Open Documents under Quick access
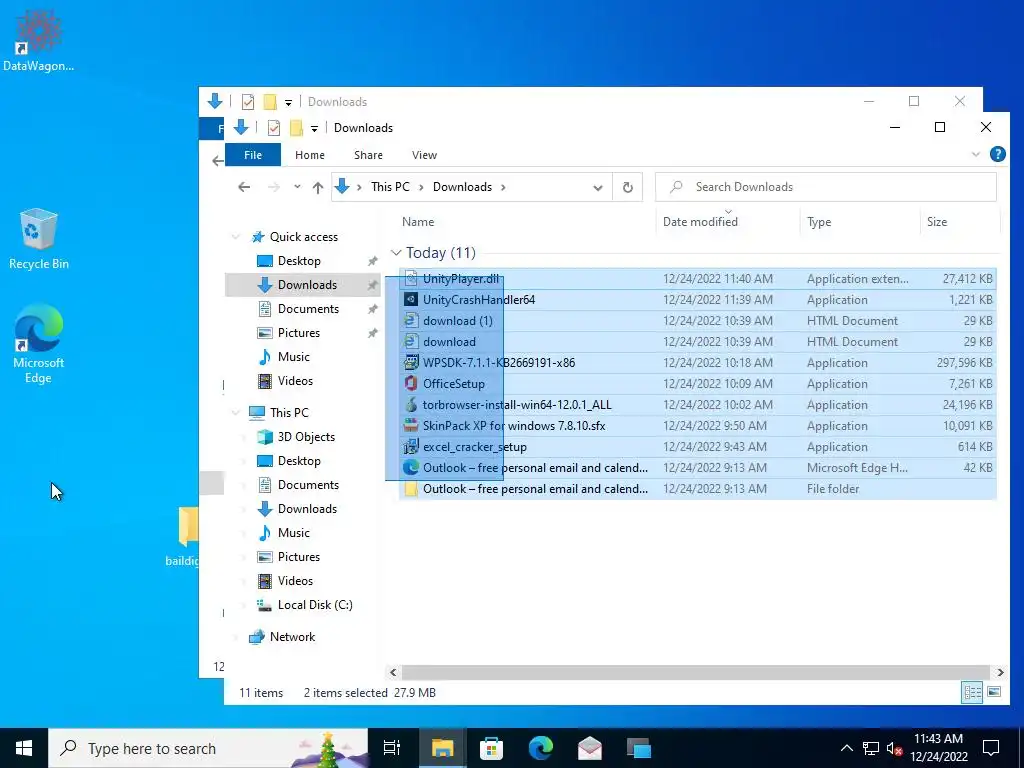1024x768 pixels. [308, 309]
